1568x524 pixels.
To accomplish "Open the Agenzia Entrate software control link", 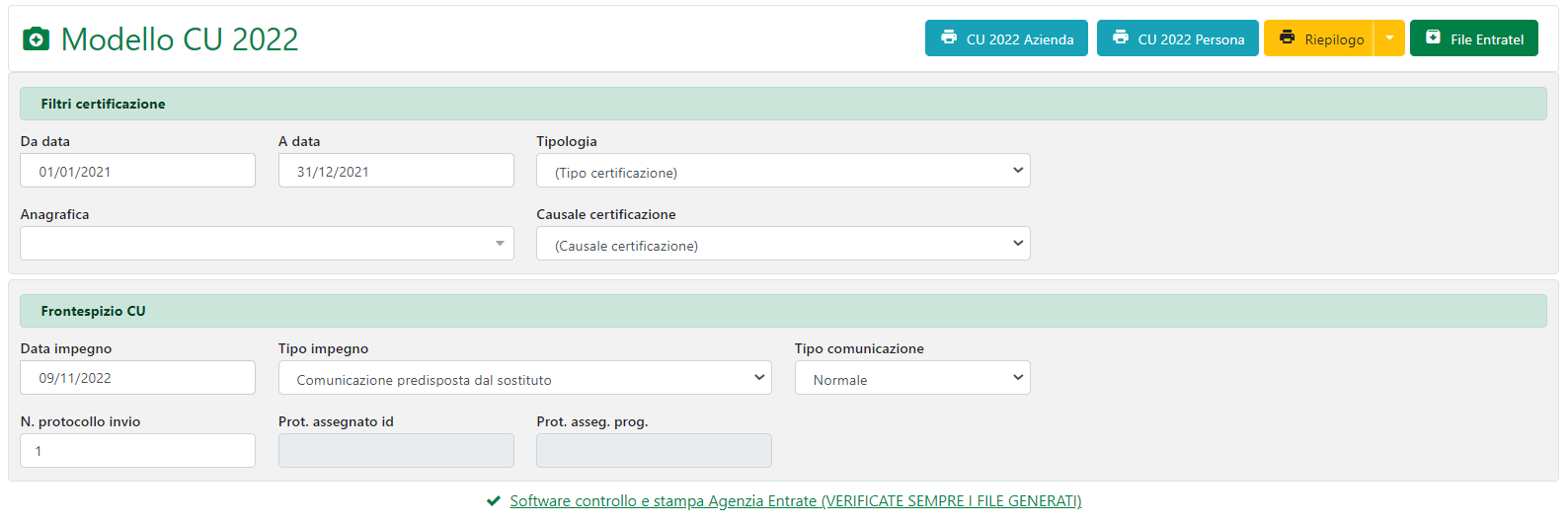I will click(795, 501).
